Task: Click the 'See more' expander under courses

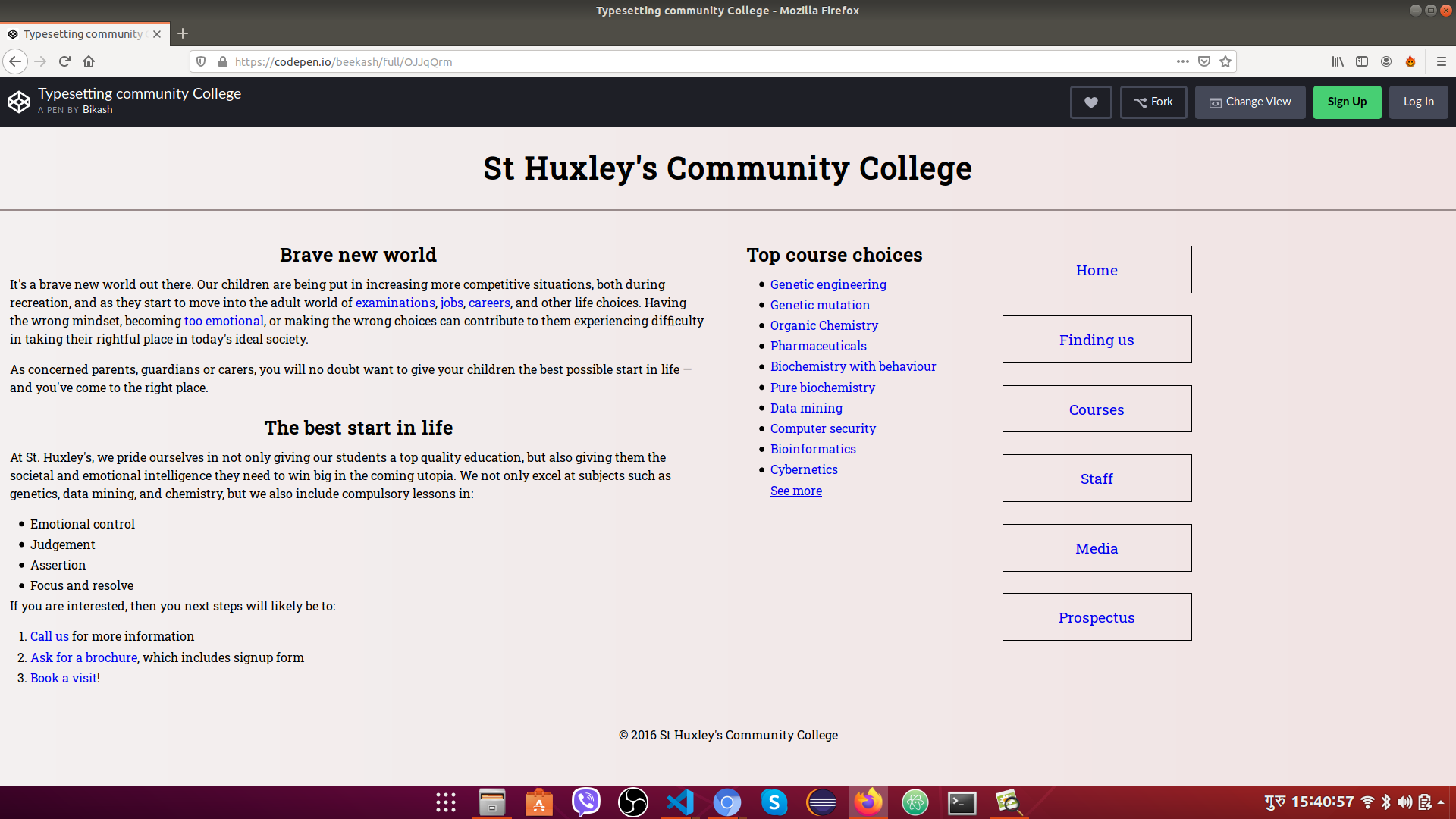Action: pyautogui.click(x=796, y=490)
